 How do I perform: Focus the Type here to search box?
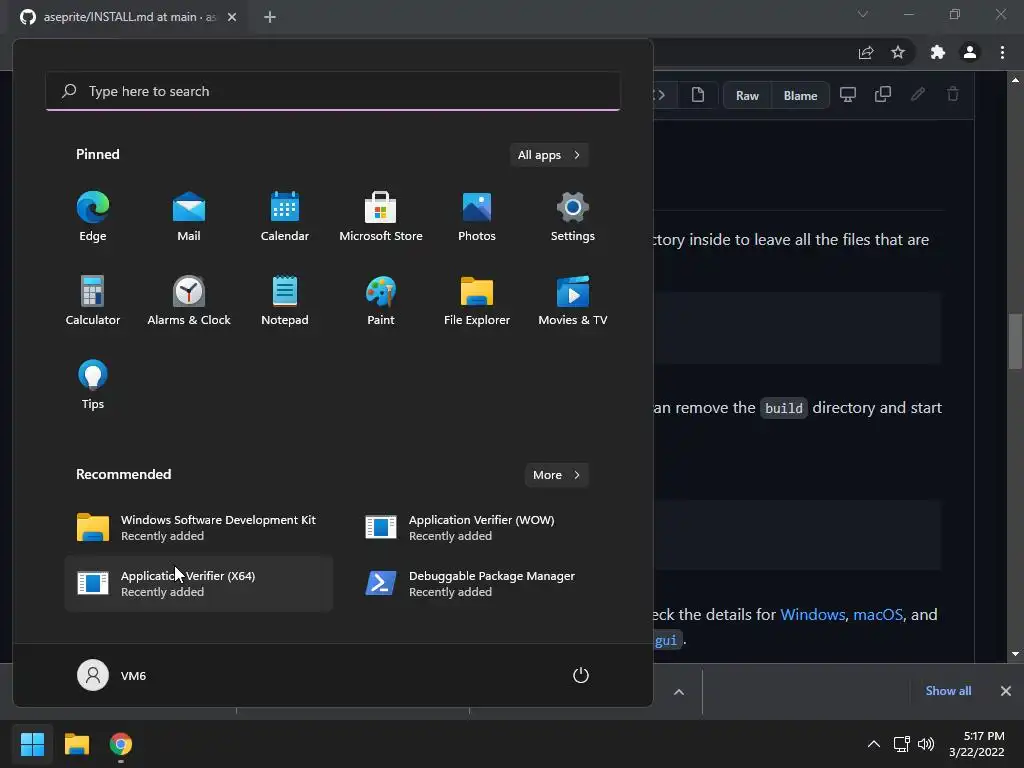pos(333,91)
